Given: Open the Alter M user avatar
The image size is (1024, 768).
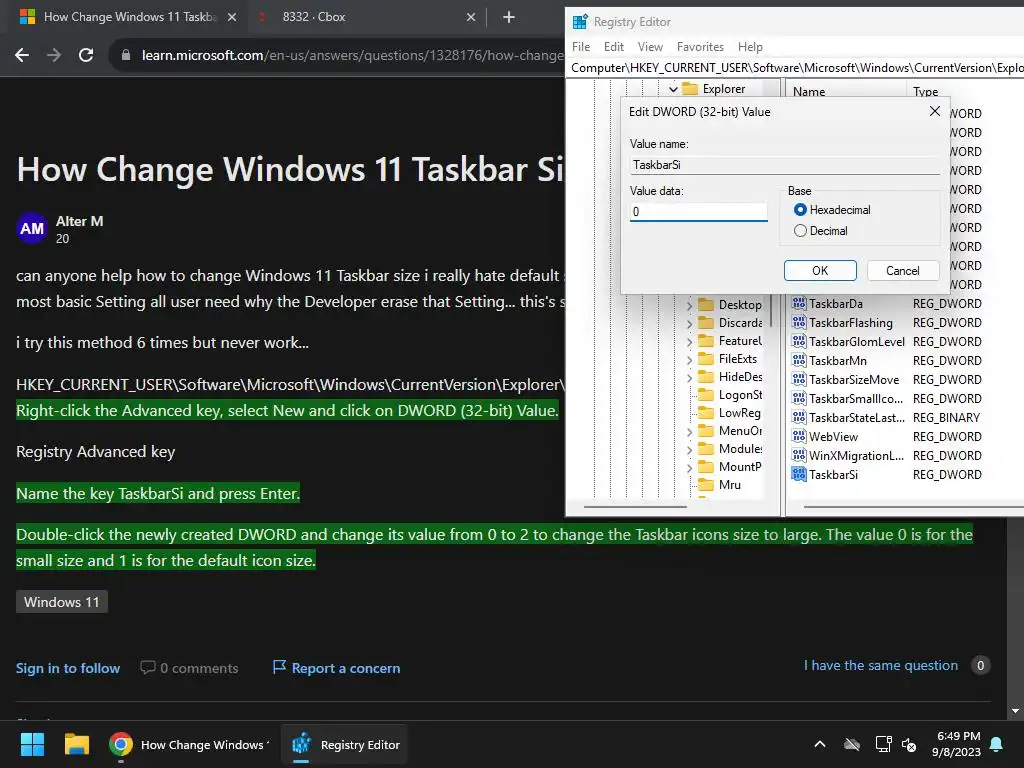Looking at the screenshot, I should (31, 228).
